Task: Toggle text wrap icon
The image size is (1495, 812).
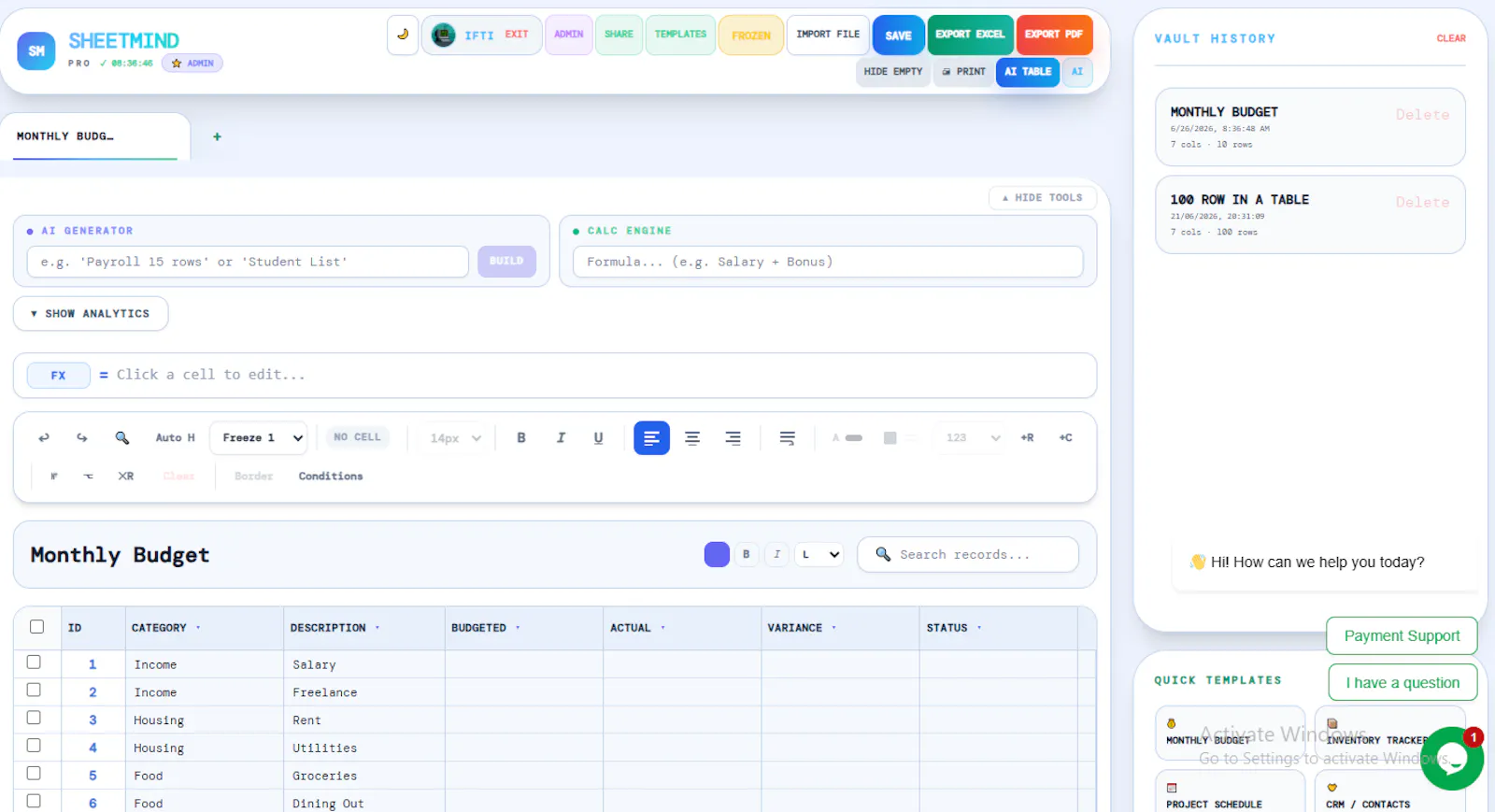Action: tap(788, 437)
